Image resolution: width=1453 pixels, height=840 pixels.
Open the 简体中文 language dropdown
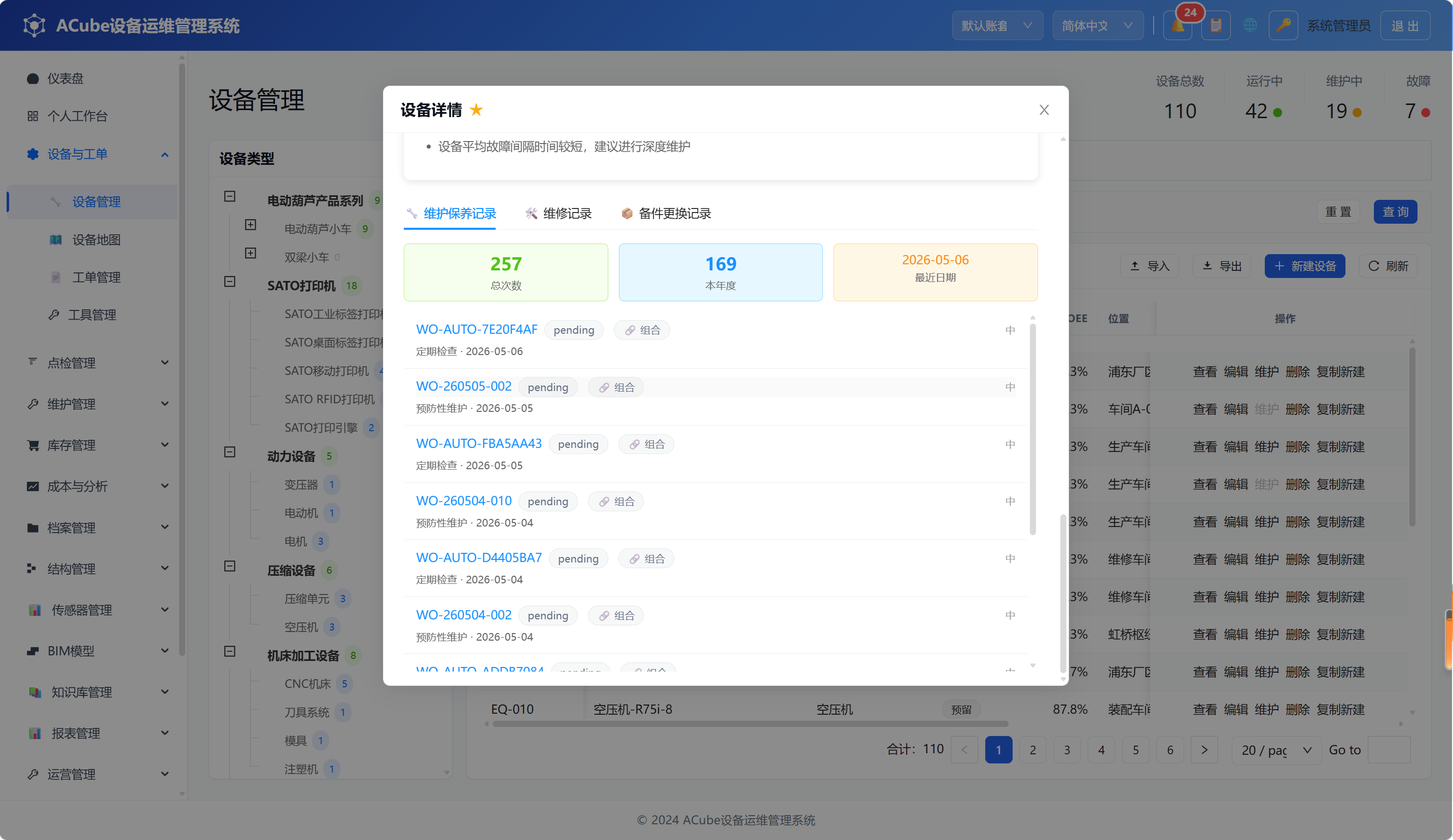[x=1097, y=26]
